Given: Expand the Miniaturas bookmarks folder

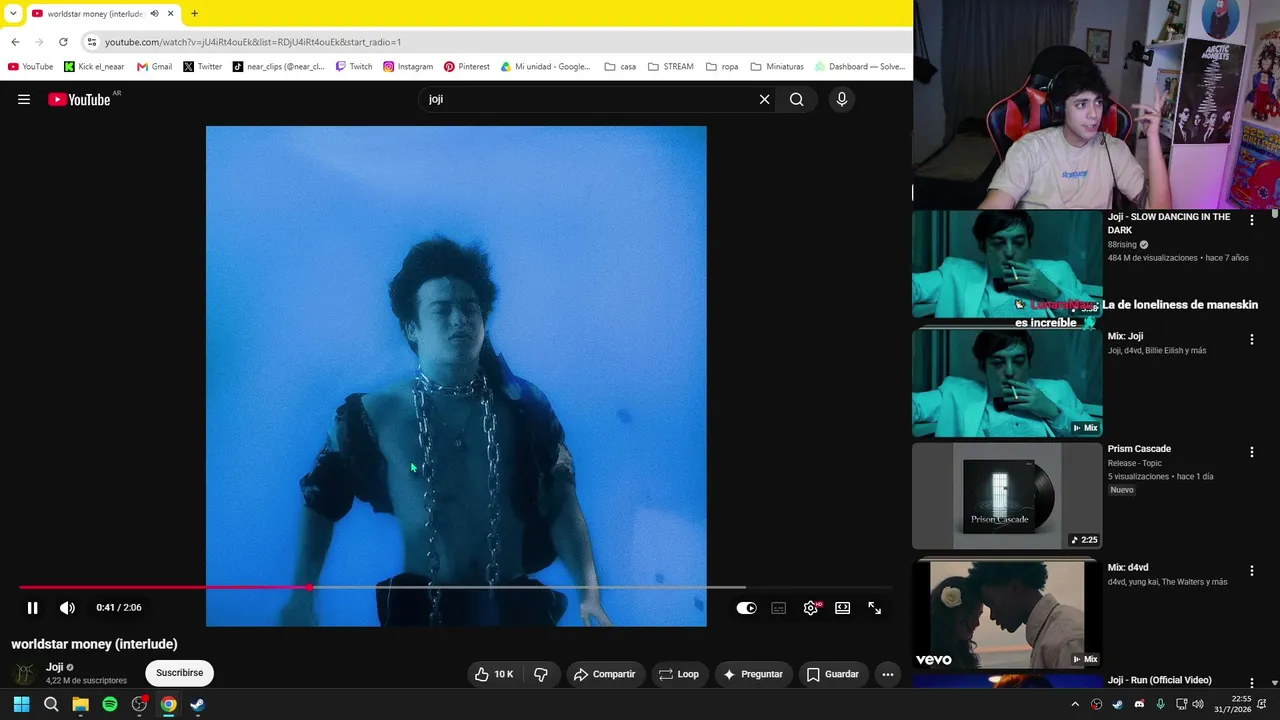Looking at the screenshot, I should (776, 67).
